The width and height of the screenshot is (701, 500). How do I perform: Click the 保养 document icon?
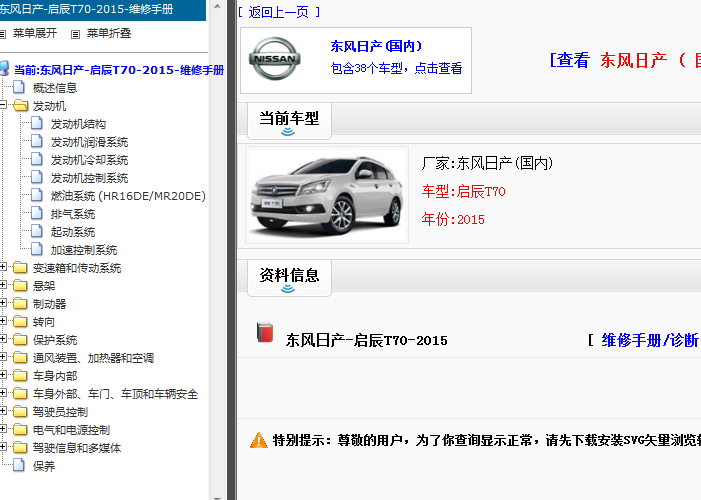19,466
